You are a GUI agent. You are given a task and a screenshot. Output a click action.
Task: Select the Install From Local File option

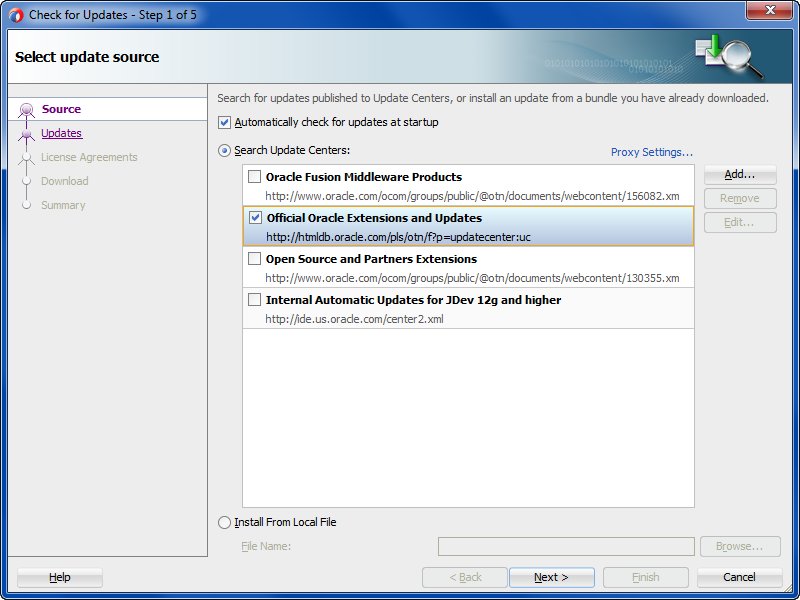point(224,522)
